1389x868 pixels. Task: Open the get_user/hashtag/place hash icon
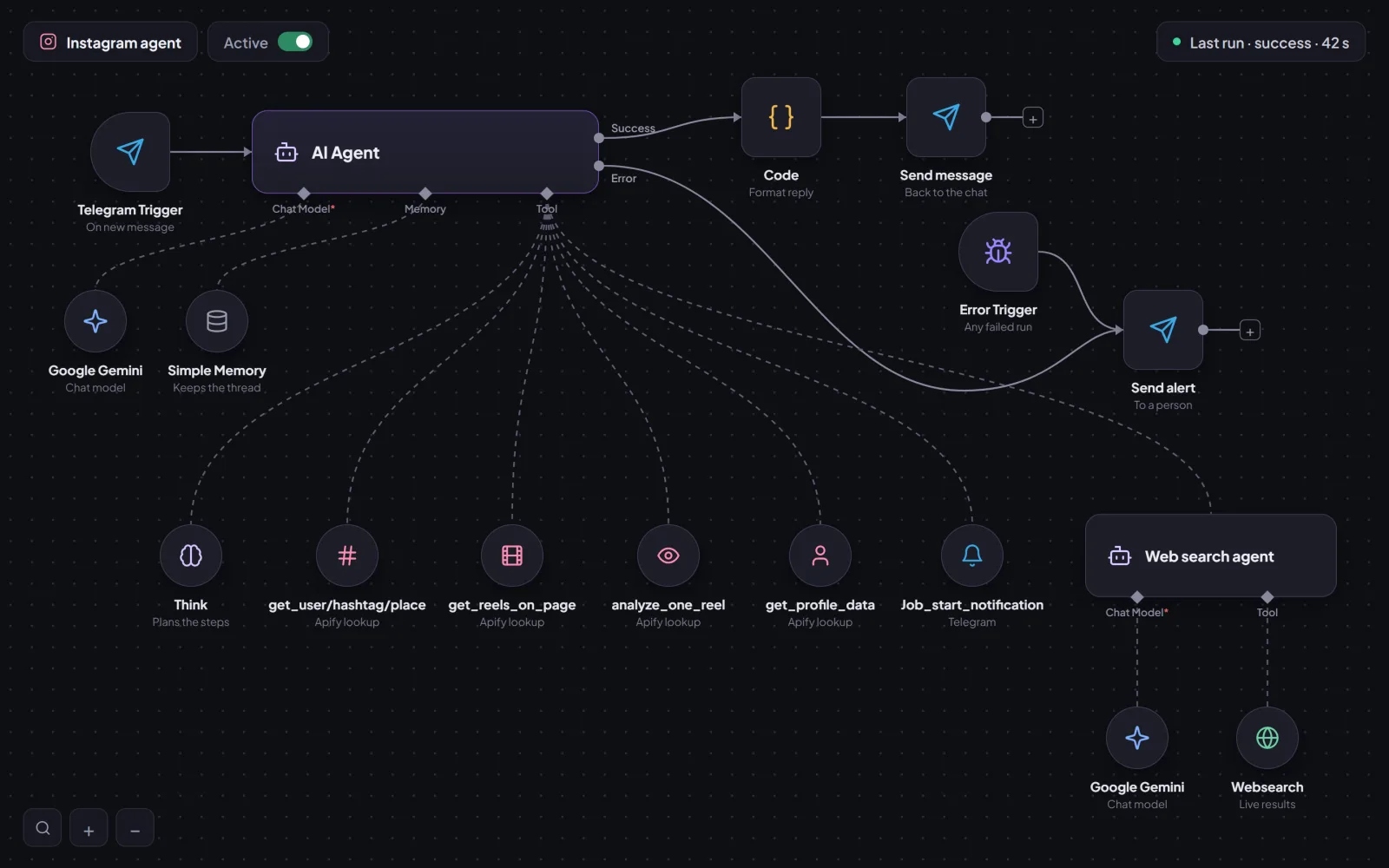click(347, 556)
